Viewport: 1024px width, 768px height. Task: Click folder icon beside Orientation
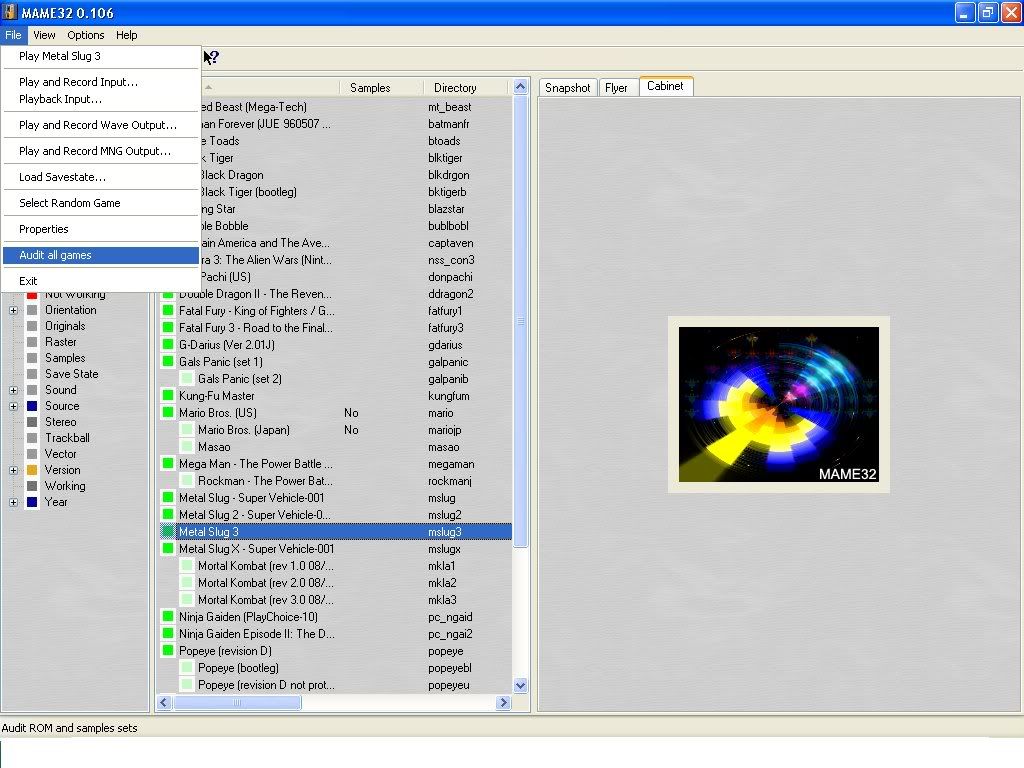(31, 310)
